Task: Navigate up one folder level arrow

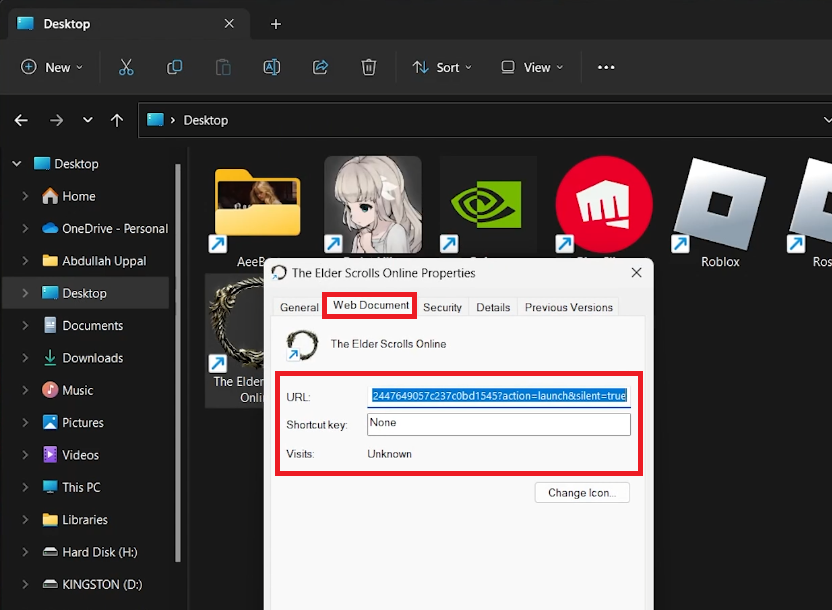Action: 117,120
